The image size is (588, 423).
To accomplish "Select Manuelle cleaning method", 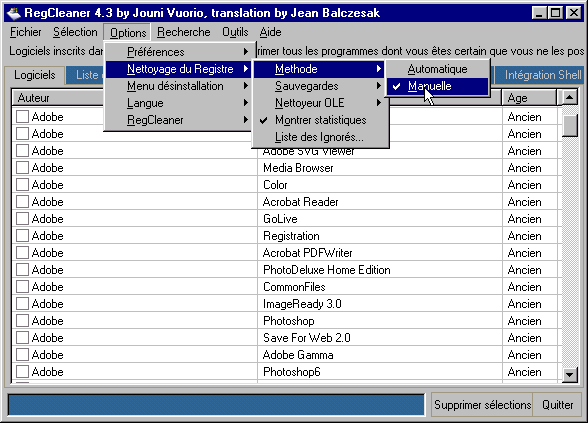I will pos(438,86).
